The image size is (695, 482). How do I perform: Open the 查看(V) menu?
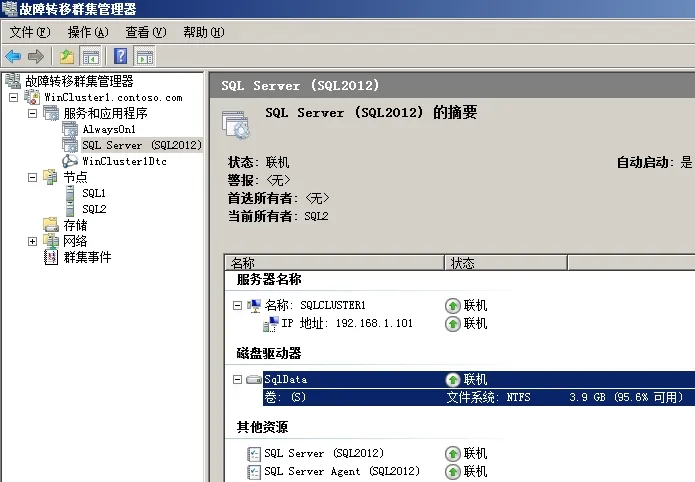pyautogui.click(x=146, y=32)
